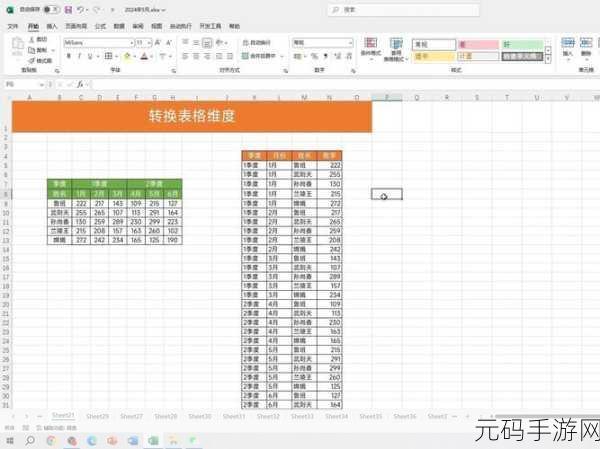Click the Percent Style icon
This screenshot has height=449, width=600.
coord(315,56)
